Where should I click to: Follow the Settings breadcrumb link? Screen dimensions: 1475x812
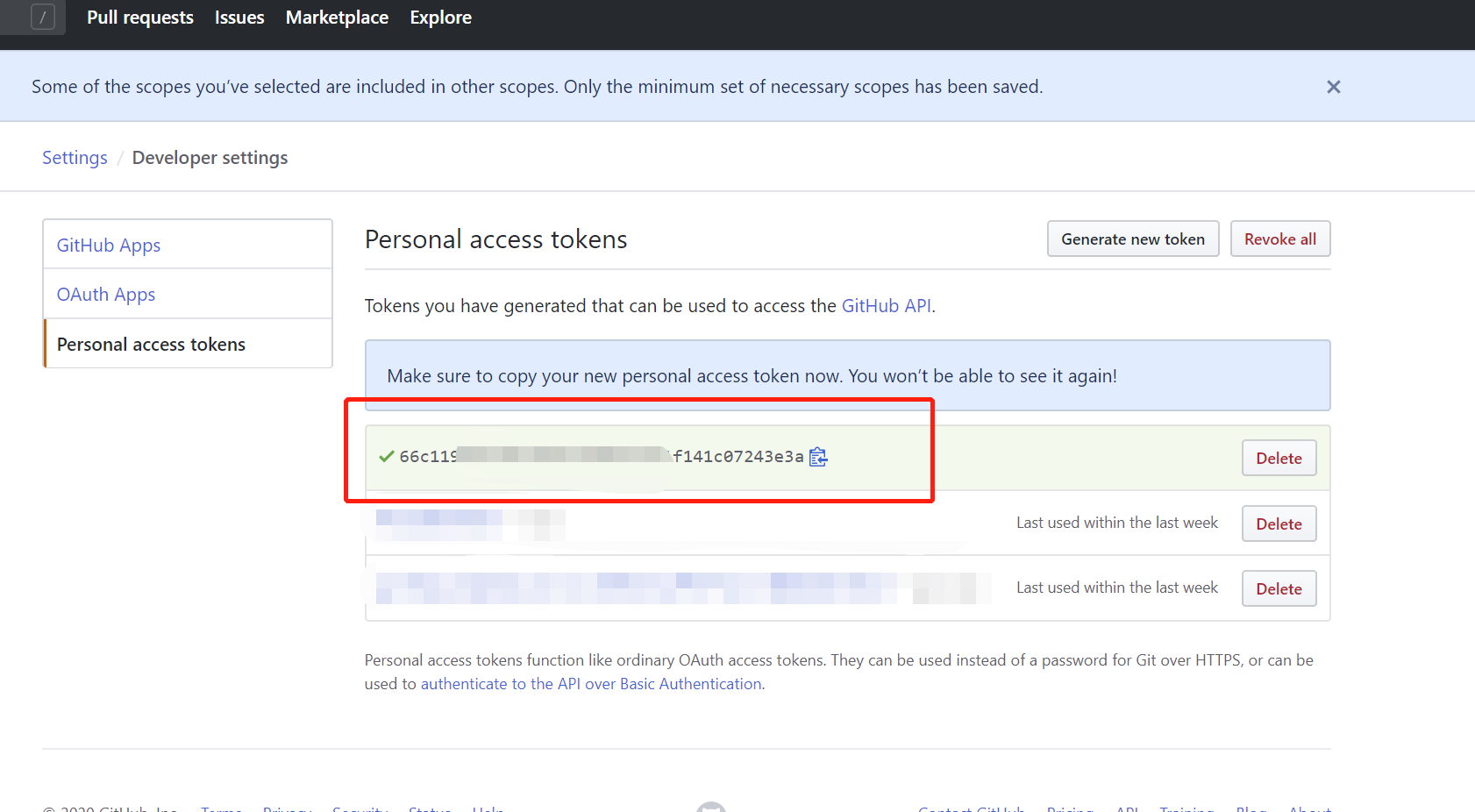tap(75, 158)
